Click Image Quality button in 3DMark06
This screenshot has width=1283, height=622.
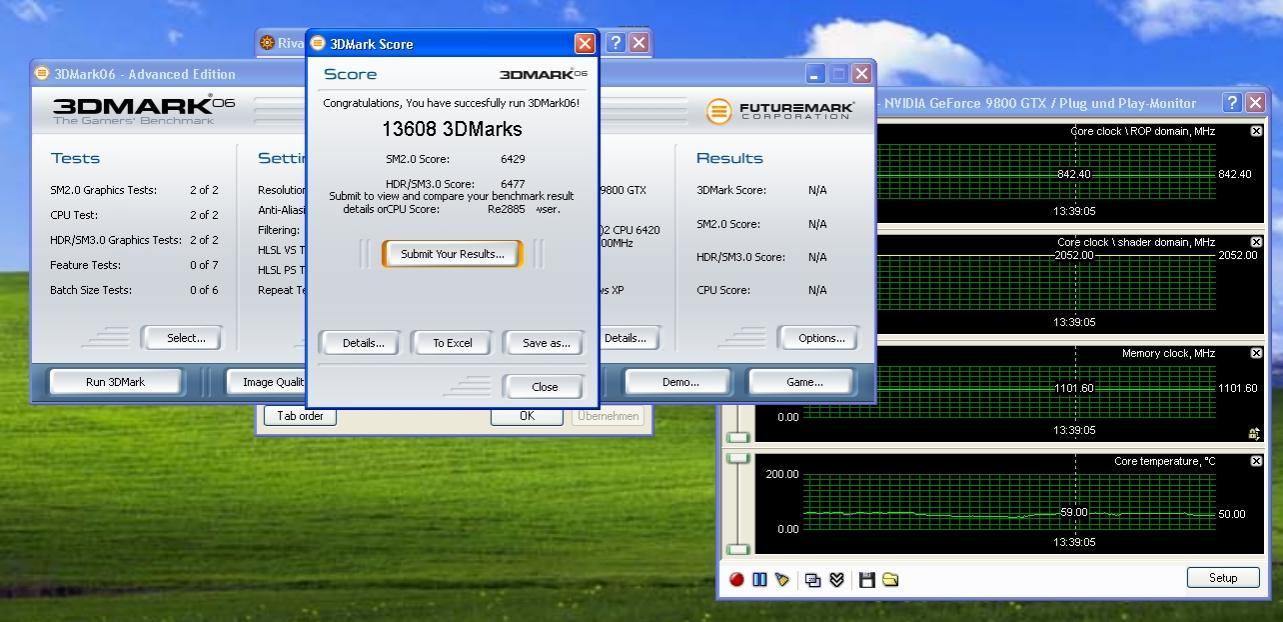pos(264,382)
